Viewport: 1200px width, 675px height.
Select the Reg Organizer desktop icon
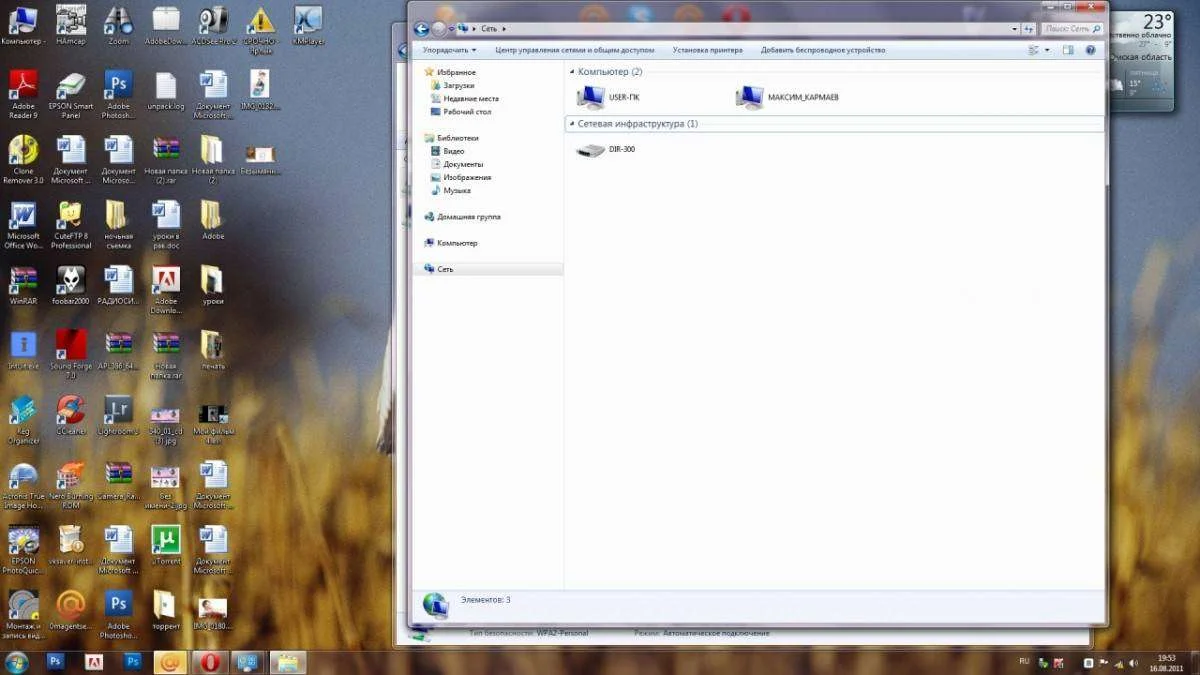pyautogui.click(x=23, y=420)
